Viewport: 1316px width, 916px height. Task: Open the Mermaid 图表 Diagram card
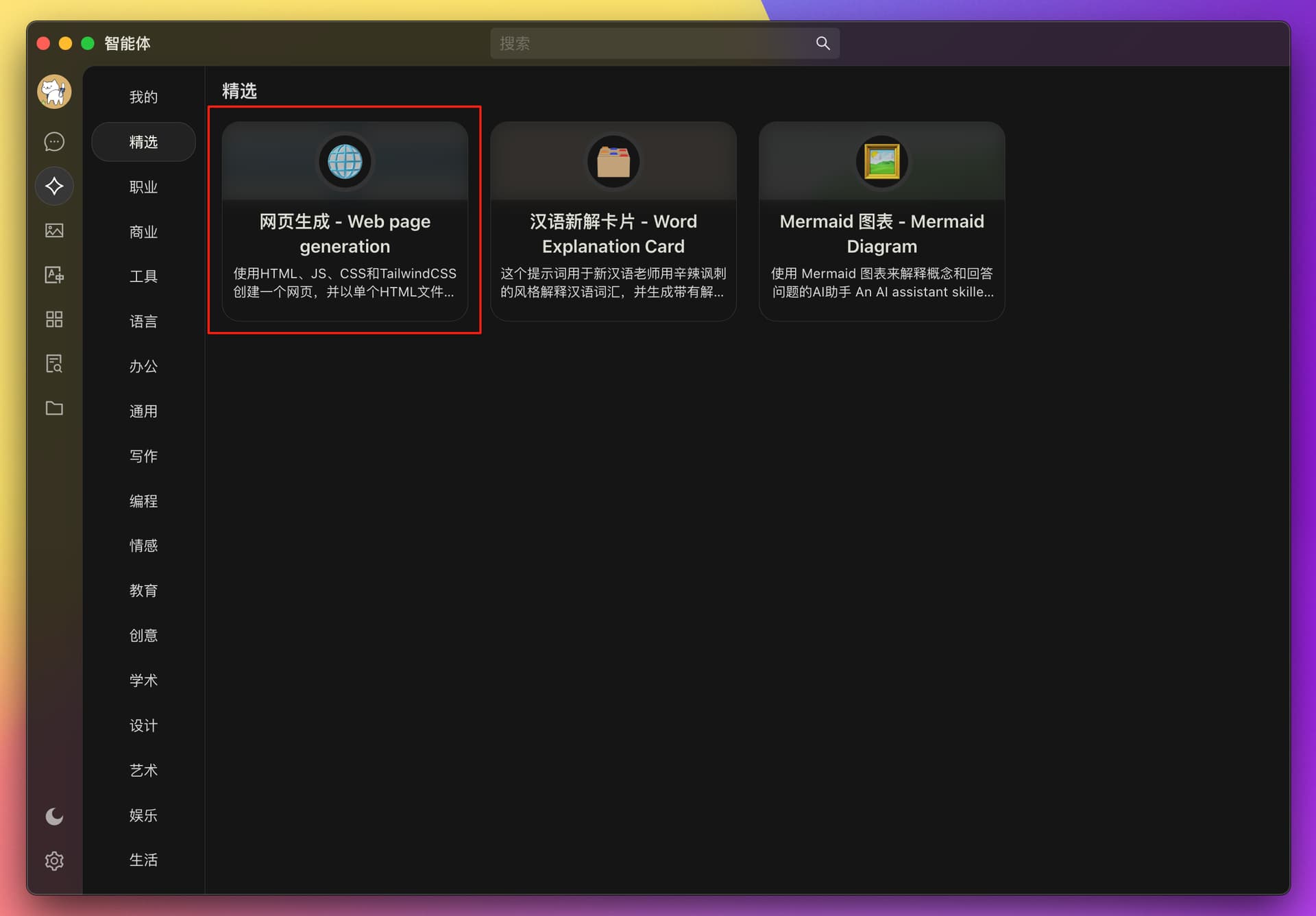[x=882, y=221]
